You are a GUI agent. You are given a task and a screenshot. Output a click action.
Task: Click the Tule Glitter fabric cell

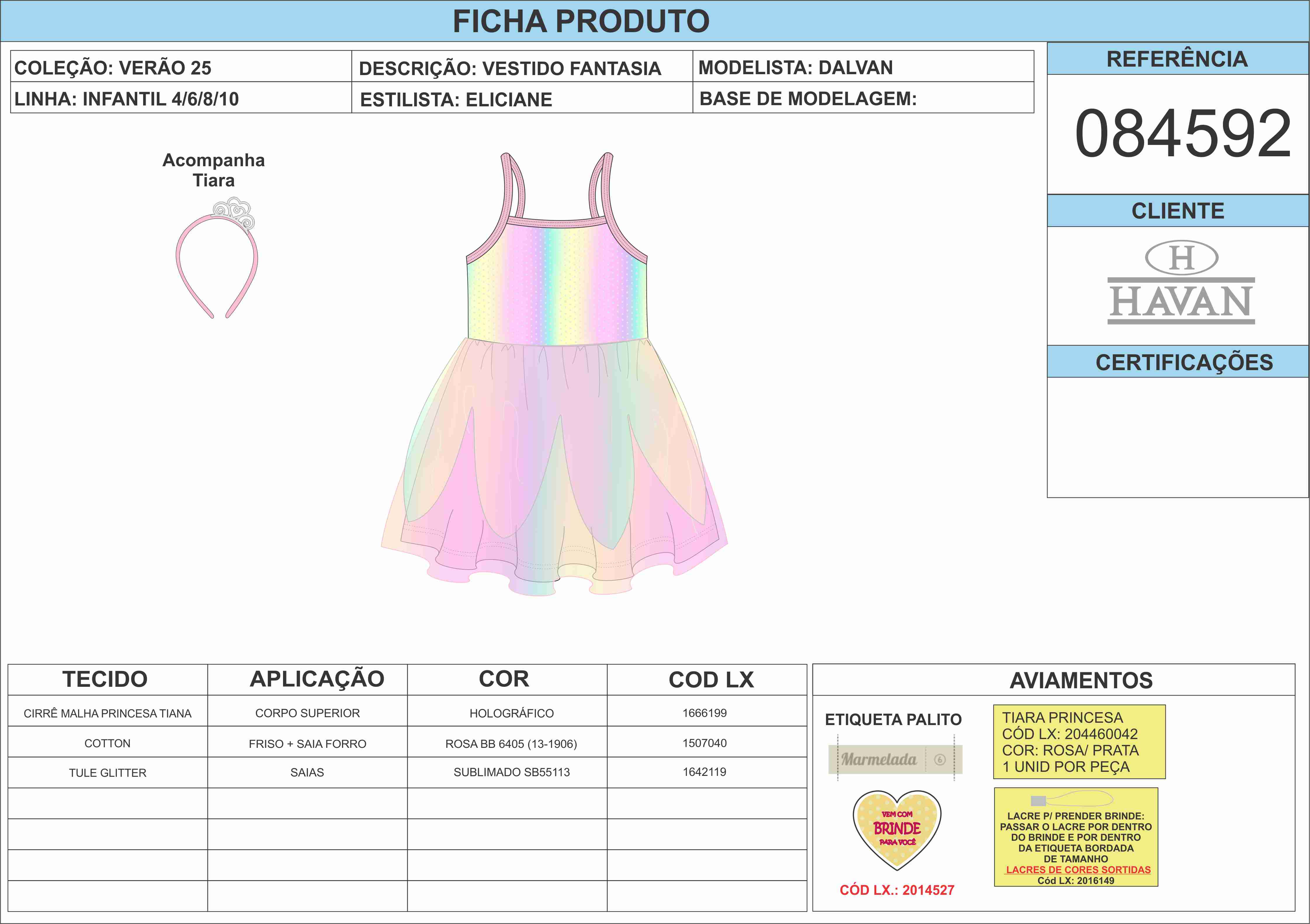pos(107,773)
